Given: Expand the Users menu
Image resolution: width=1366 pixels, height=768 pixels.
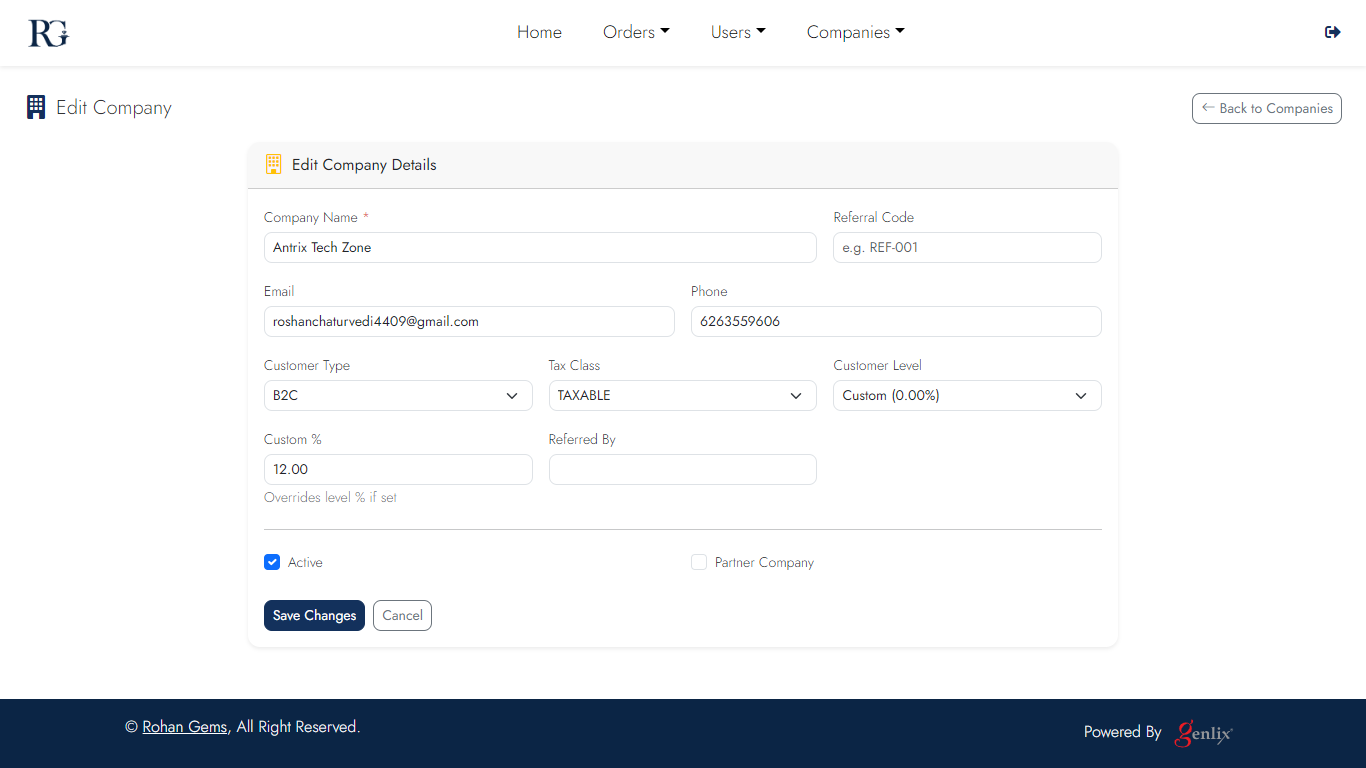Looking at the screenshot, I should point(738,32).
